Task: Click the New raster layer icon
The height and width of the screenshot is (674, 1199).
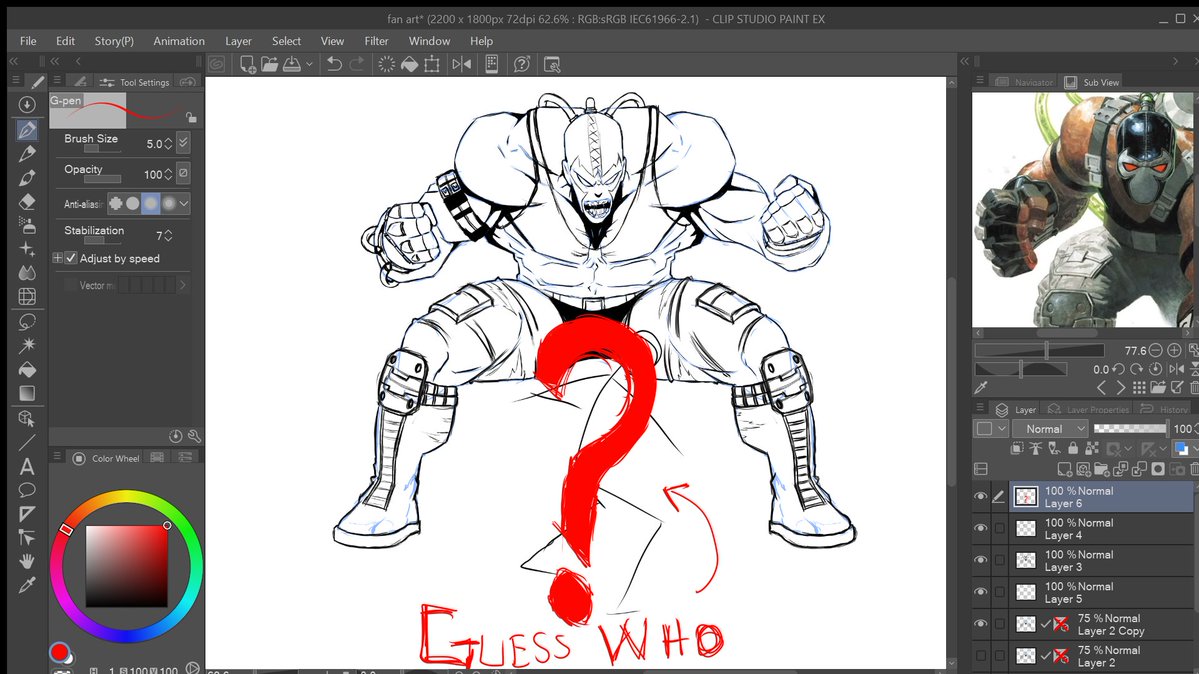Action: coord(1064,469)
